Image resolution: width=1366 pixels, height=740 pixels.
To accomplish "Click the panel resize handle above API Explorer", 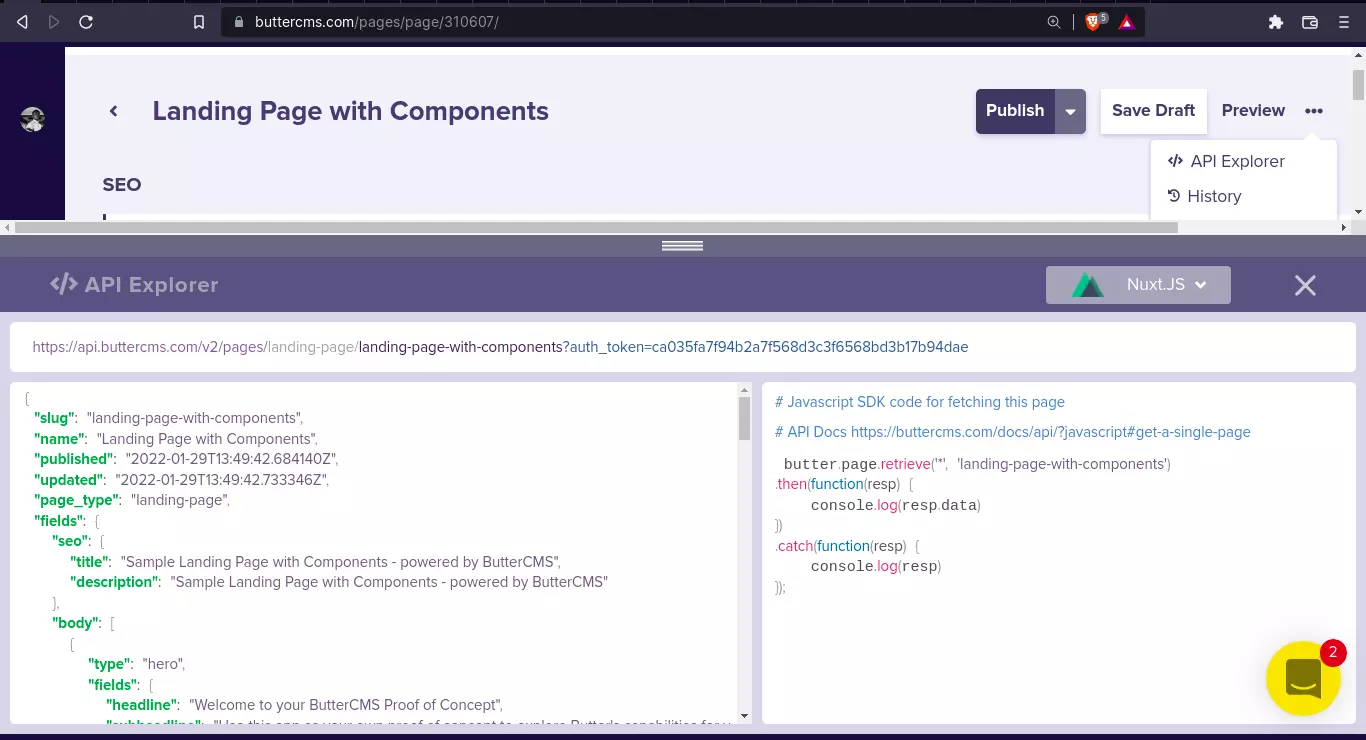I will click(x=683, y=246).
